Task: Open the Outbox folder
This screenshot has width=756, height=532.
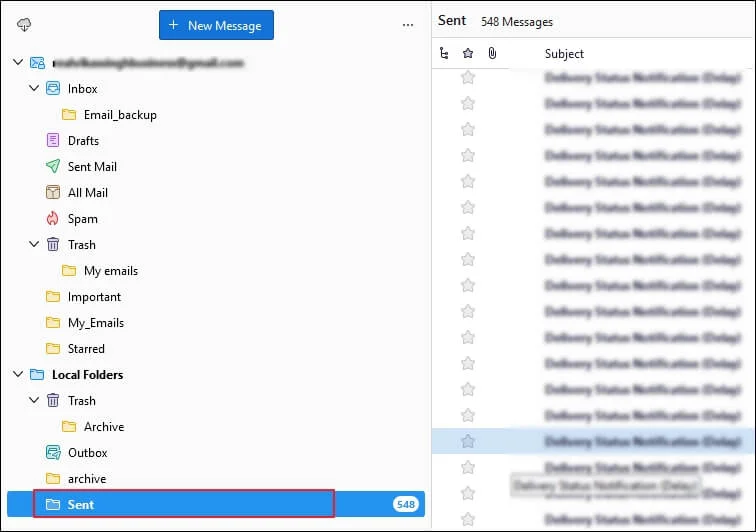Action: 88,453
